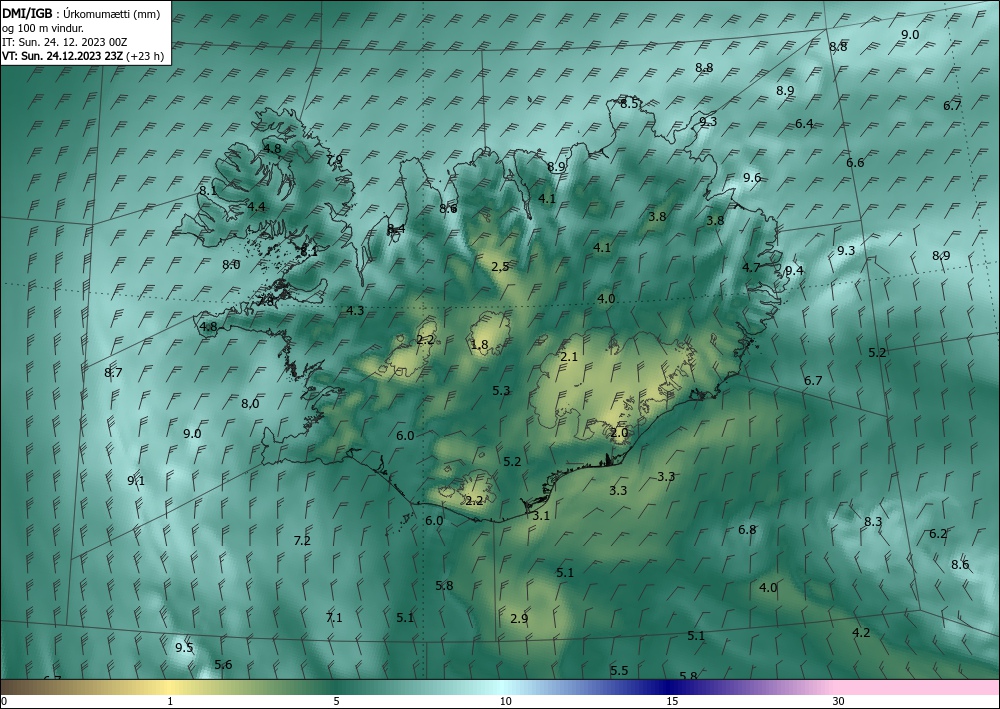Click the 9.4 value off the east coast
1000x709 pixels.
(x=794, y=271)
